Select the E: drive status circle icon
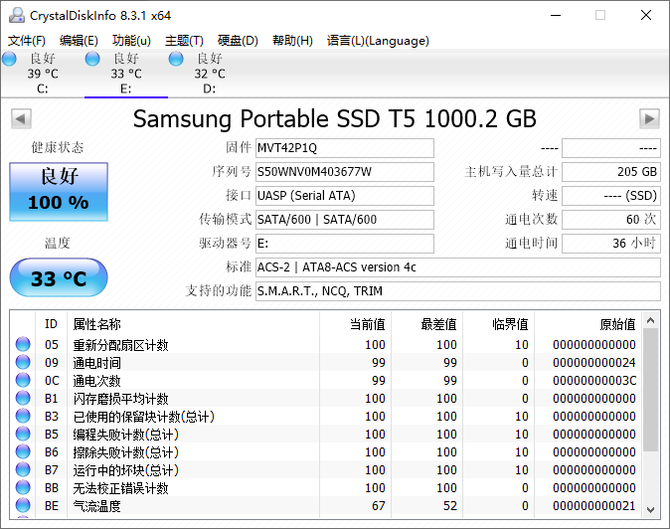 pos(92,59)
